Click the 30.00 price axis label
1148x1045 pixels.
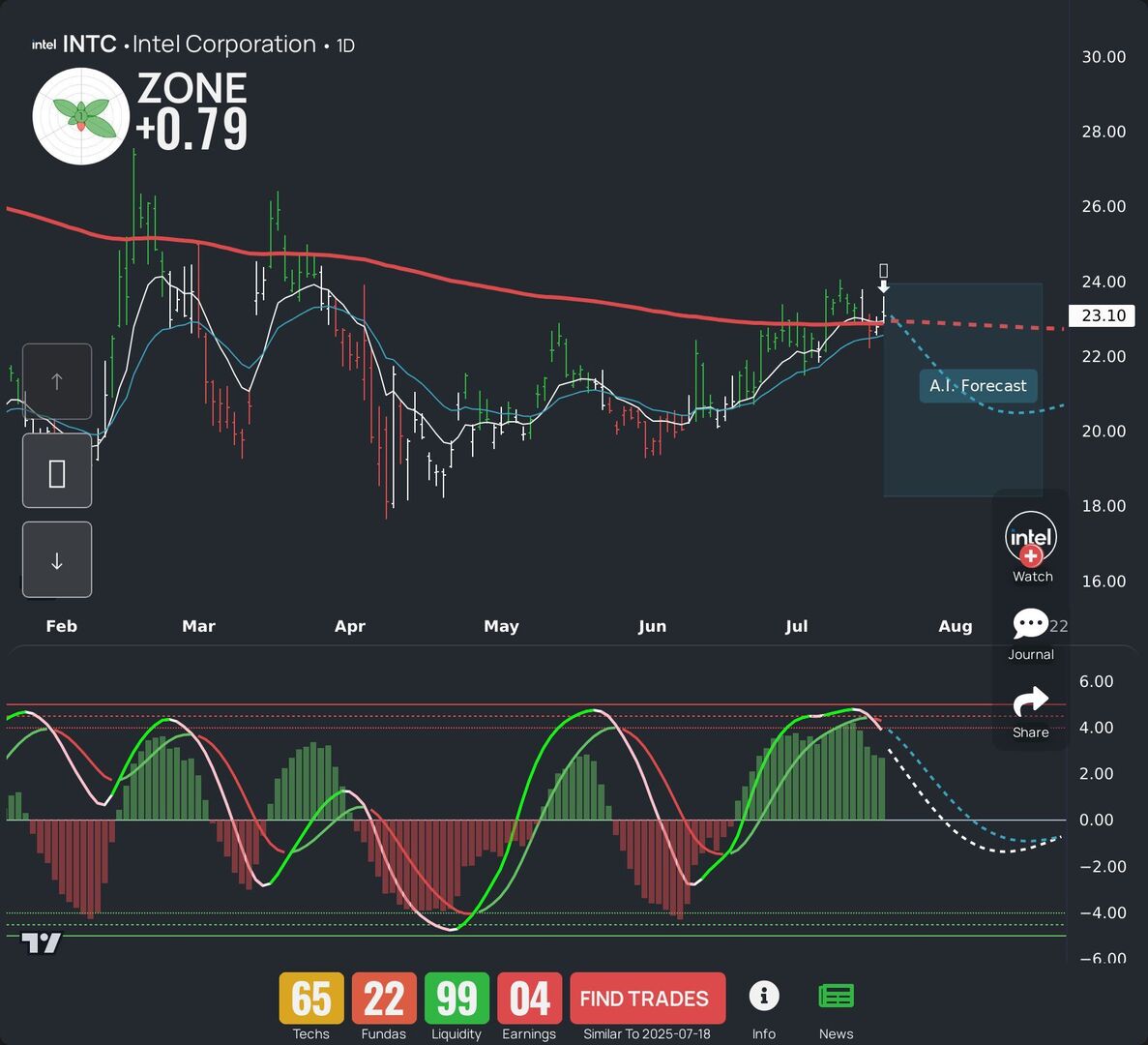point(1104,57)
